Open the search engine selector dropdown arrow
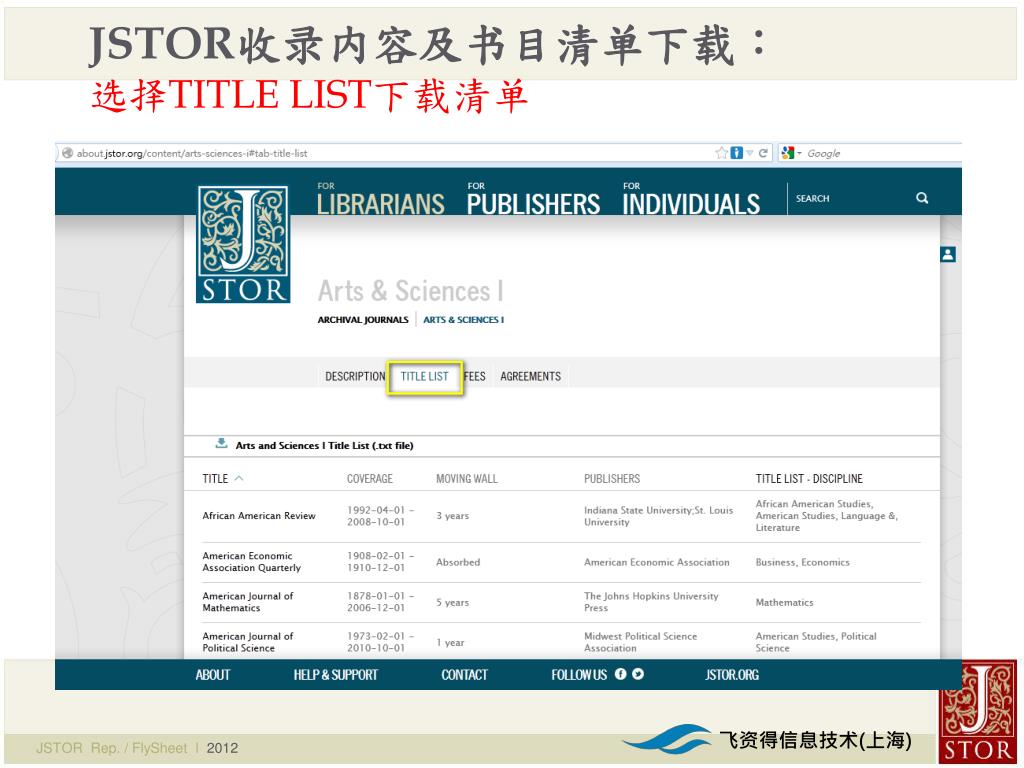The width and height of the screenshot is (1024, 768). (799, 153)
